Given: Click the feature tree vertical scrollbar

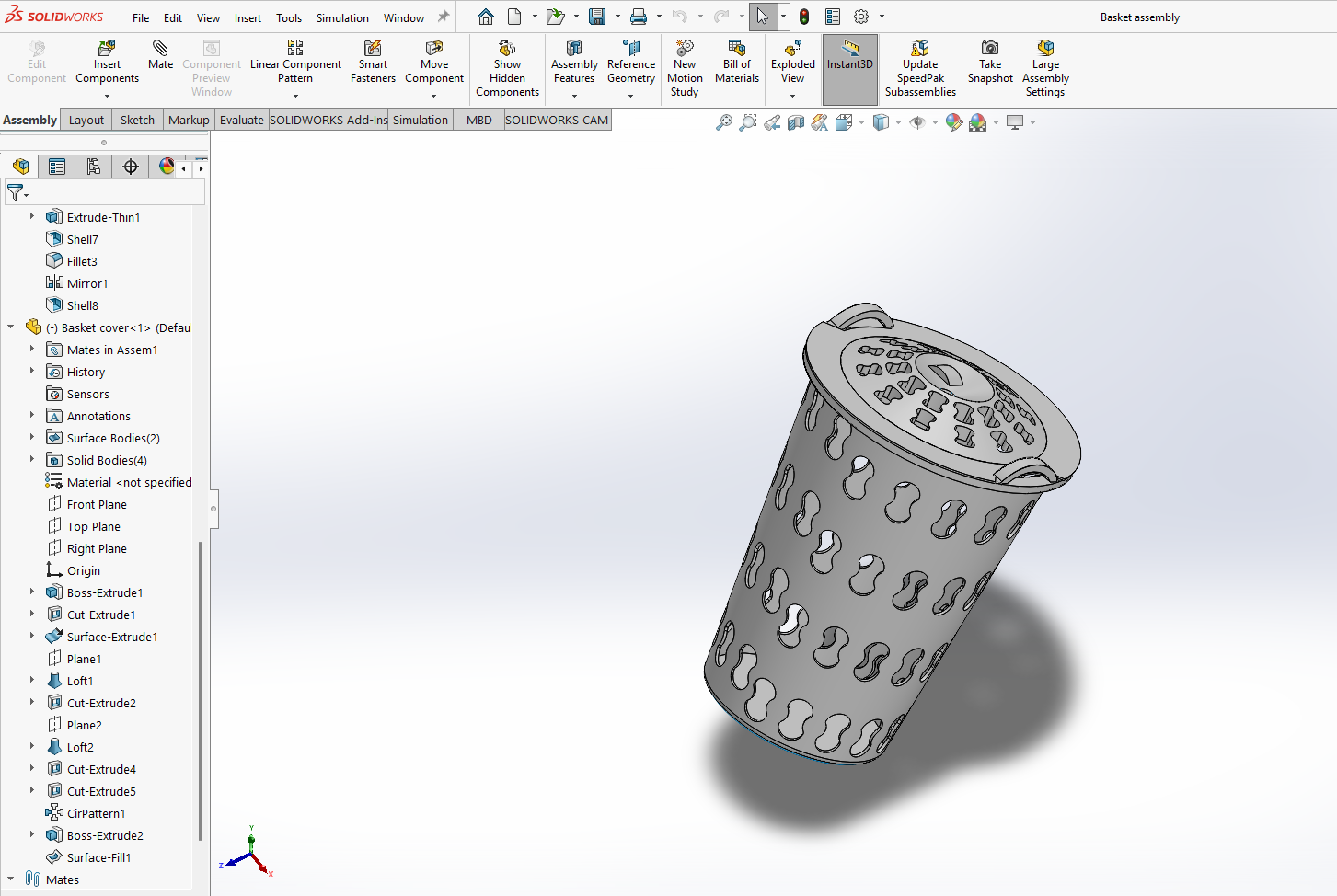Looking at the screenshot, I should coord(201,690).
